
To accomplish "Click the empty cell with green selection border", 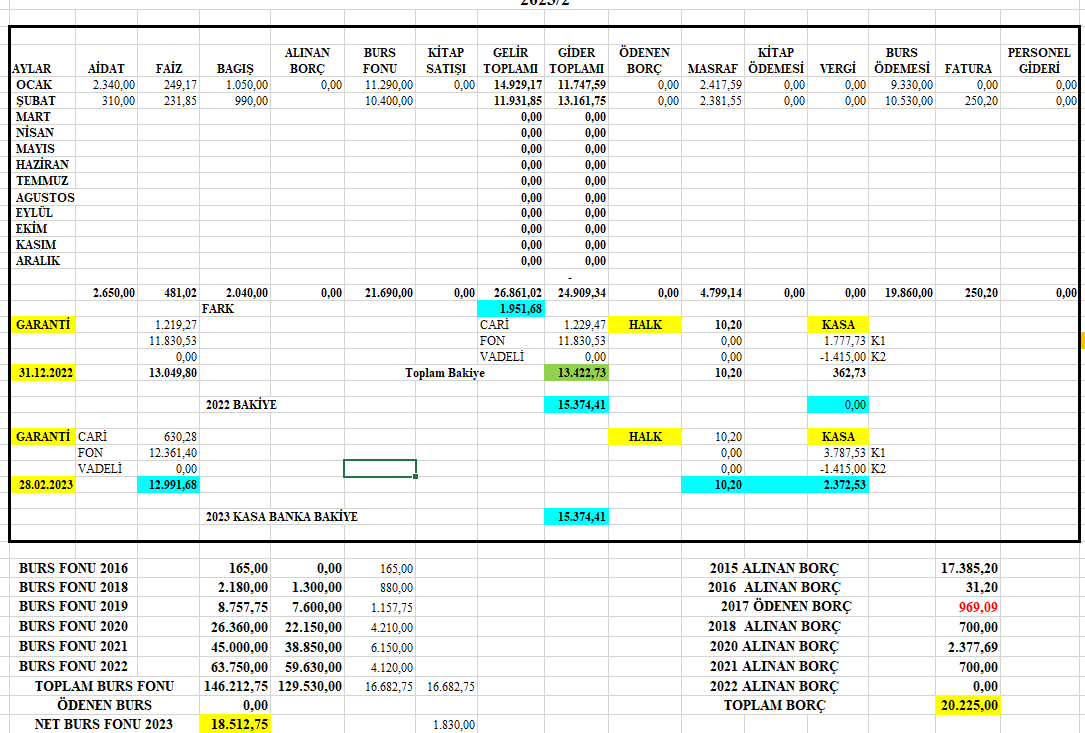I will coord(380,469).
